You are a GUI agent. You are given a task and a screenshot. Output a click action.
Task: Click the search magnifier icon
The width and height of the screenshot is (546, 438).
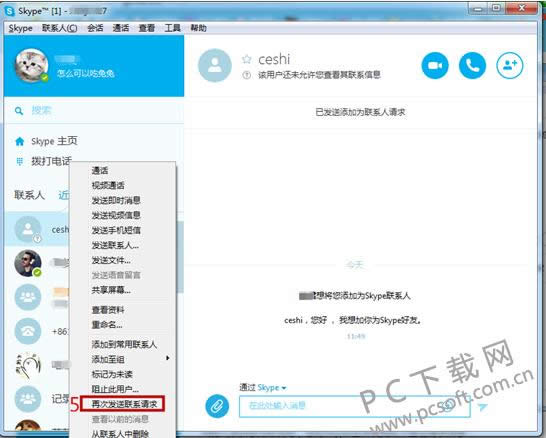(19, 111)
